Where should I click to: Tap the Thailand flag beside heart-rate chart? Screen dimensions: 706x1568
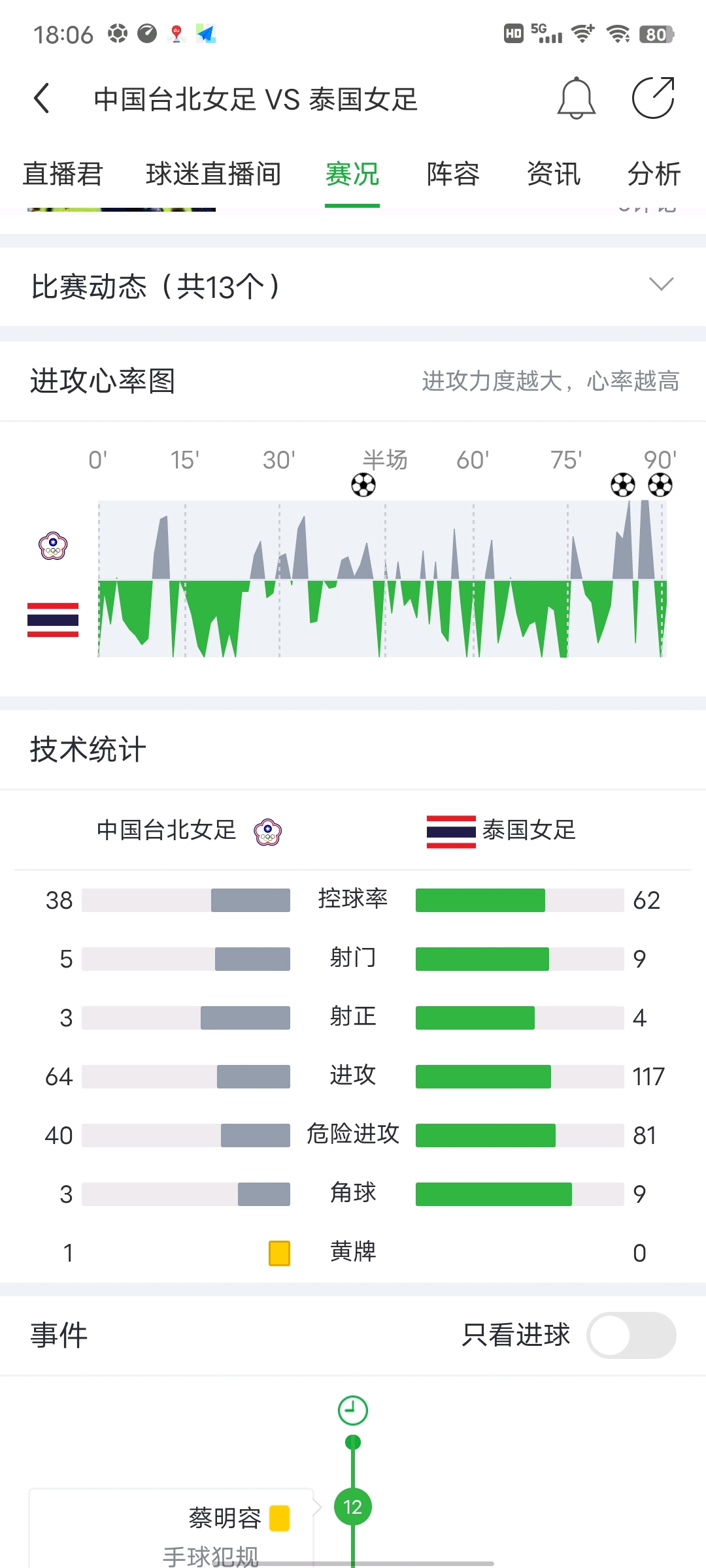53,620
